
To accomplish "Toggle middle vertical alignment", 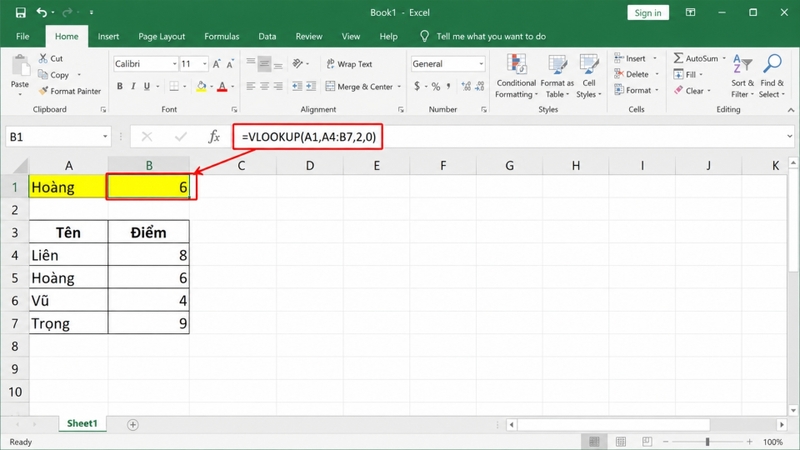I will 264,64.
